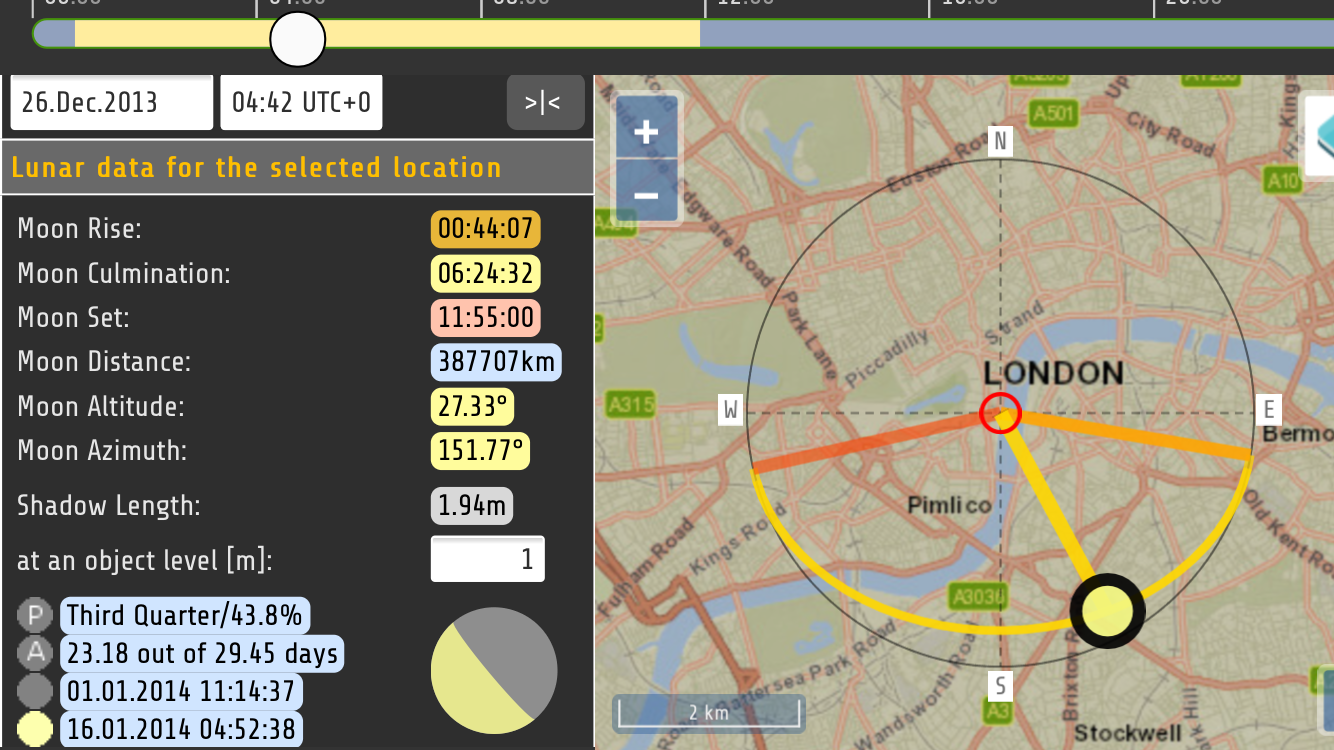Click the Lunar data panel header
1334x750 pixels.
point(298,167)
